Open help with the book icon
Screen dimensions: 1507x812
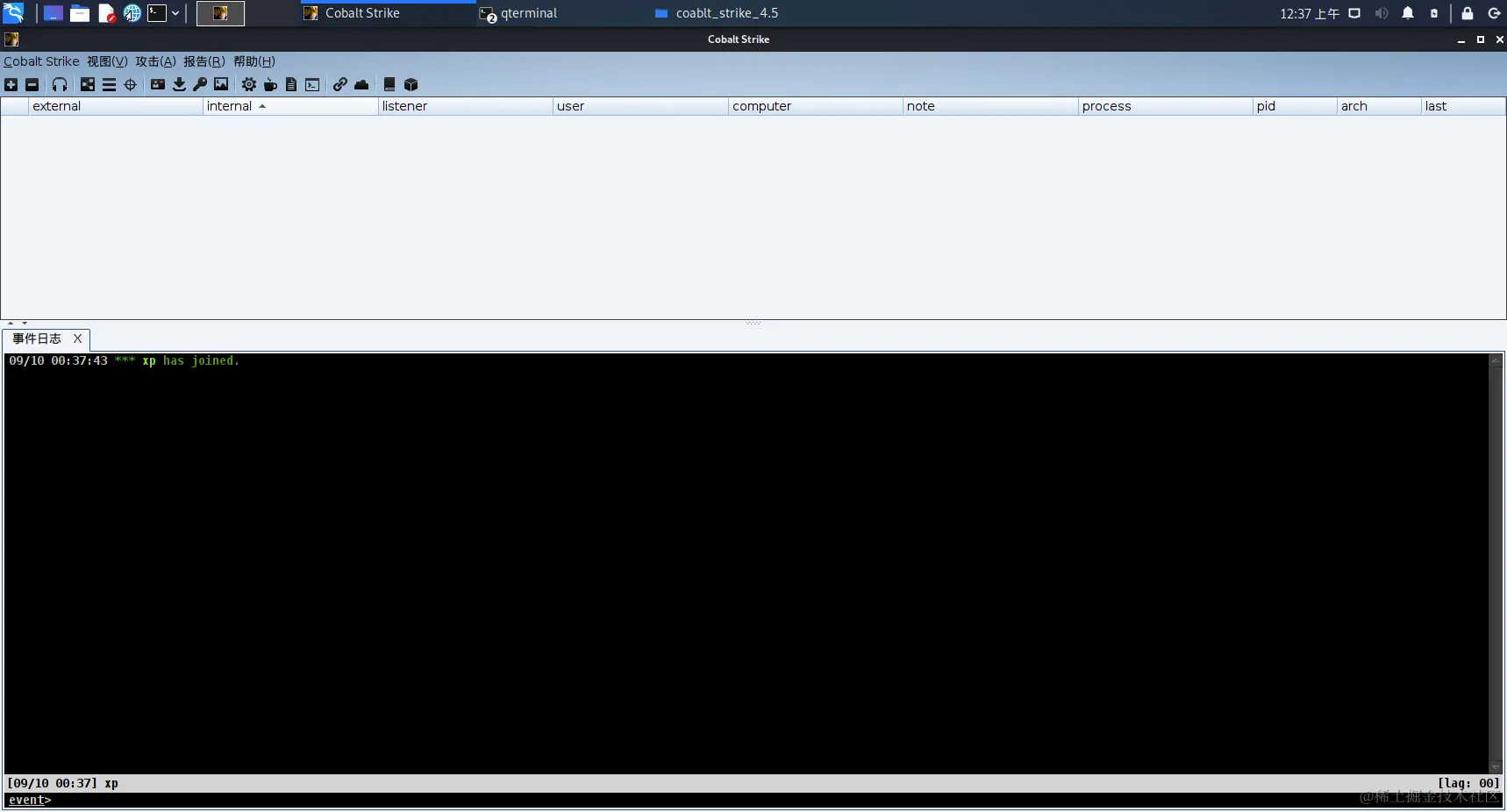tap(389, 84)
